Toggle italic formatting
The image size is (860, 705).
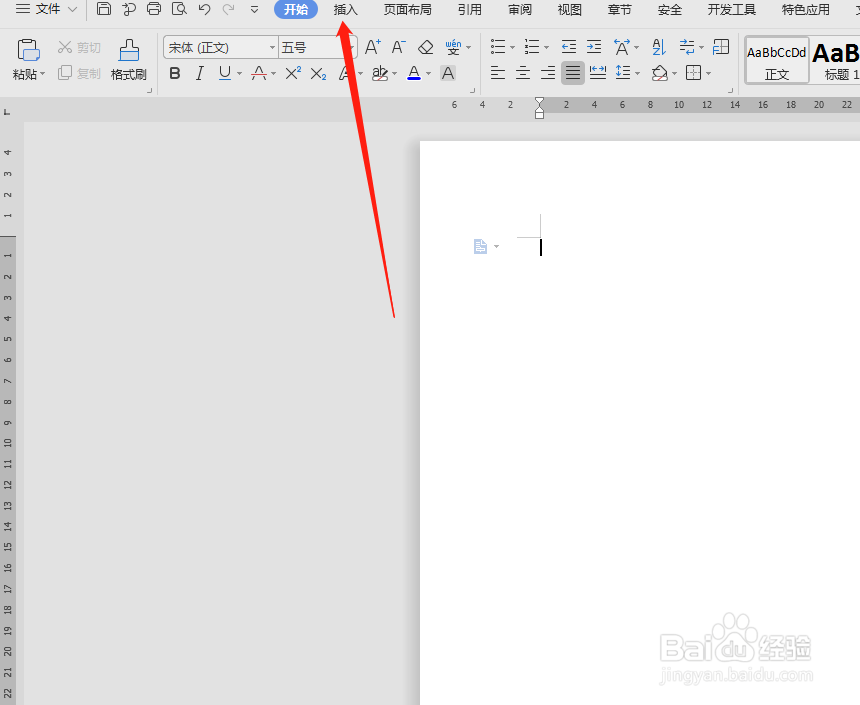click(200, 73)
